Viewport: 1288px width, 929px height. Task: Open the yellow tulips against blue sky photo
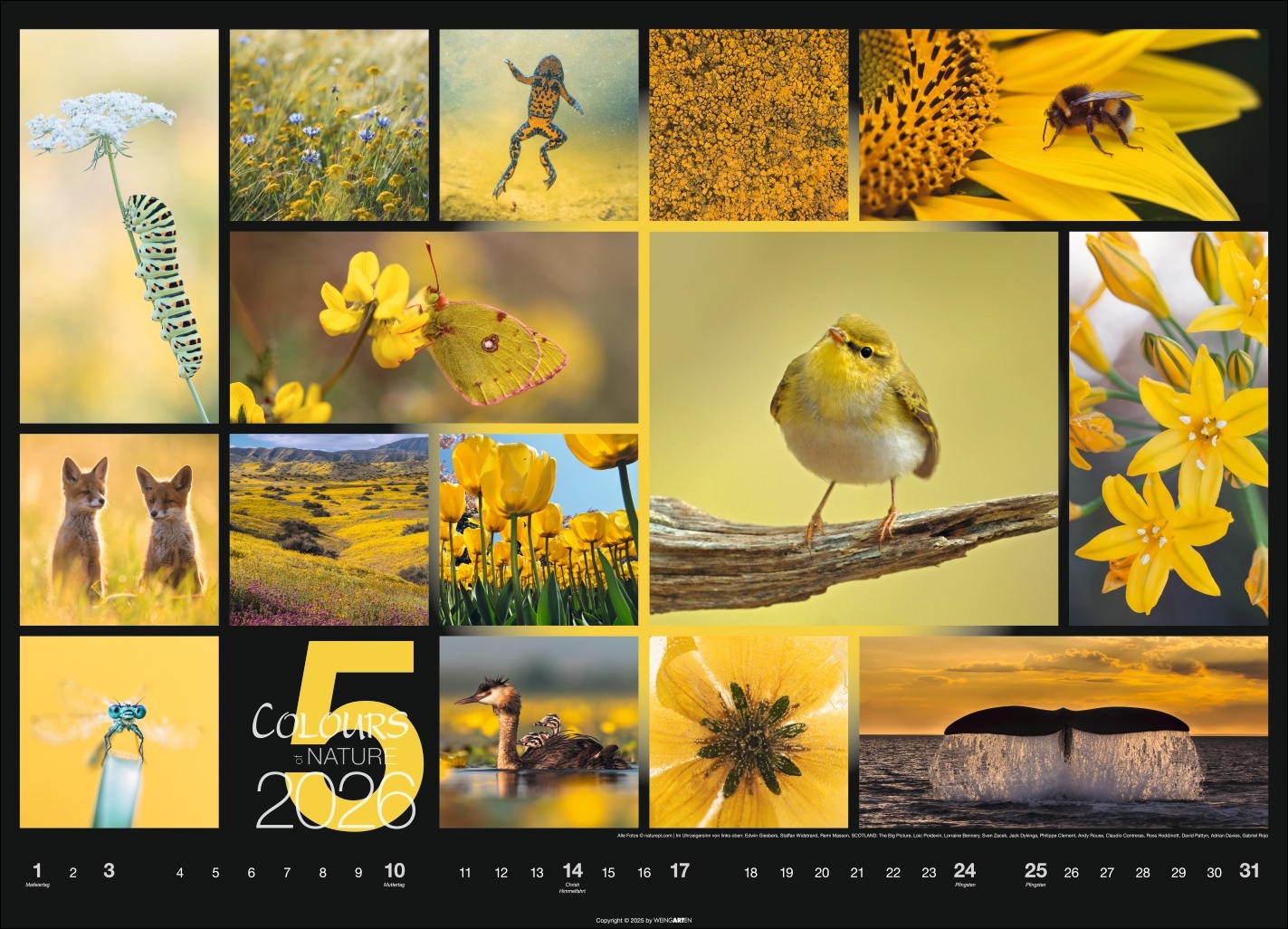[539, 530]
